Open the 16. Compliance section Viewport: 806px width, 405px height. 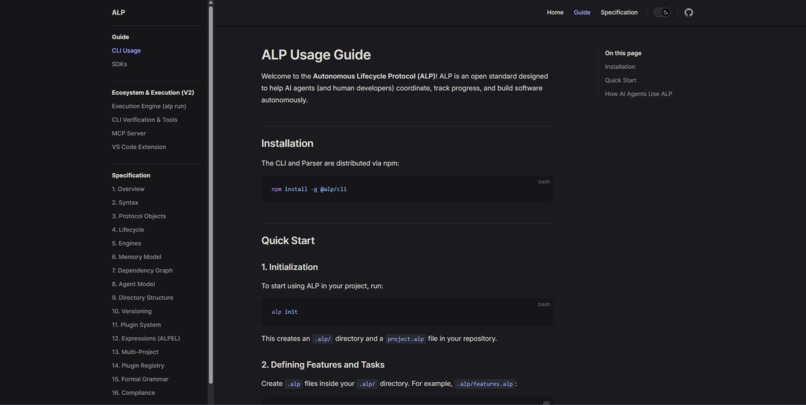(x=133, y=393)
